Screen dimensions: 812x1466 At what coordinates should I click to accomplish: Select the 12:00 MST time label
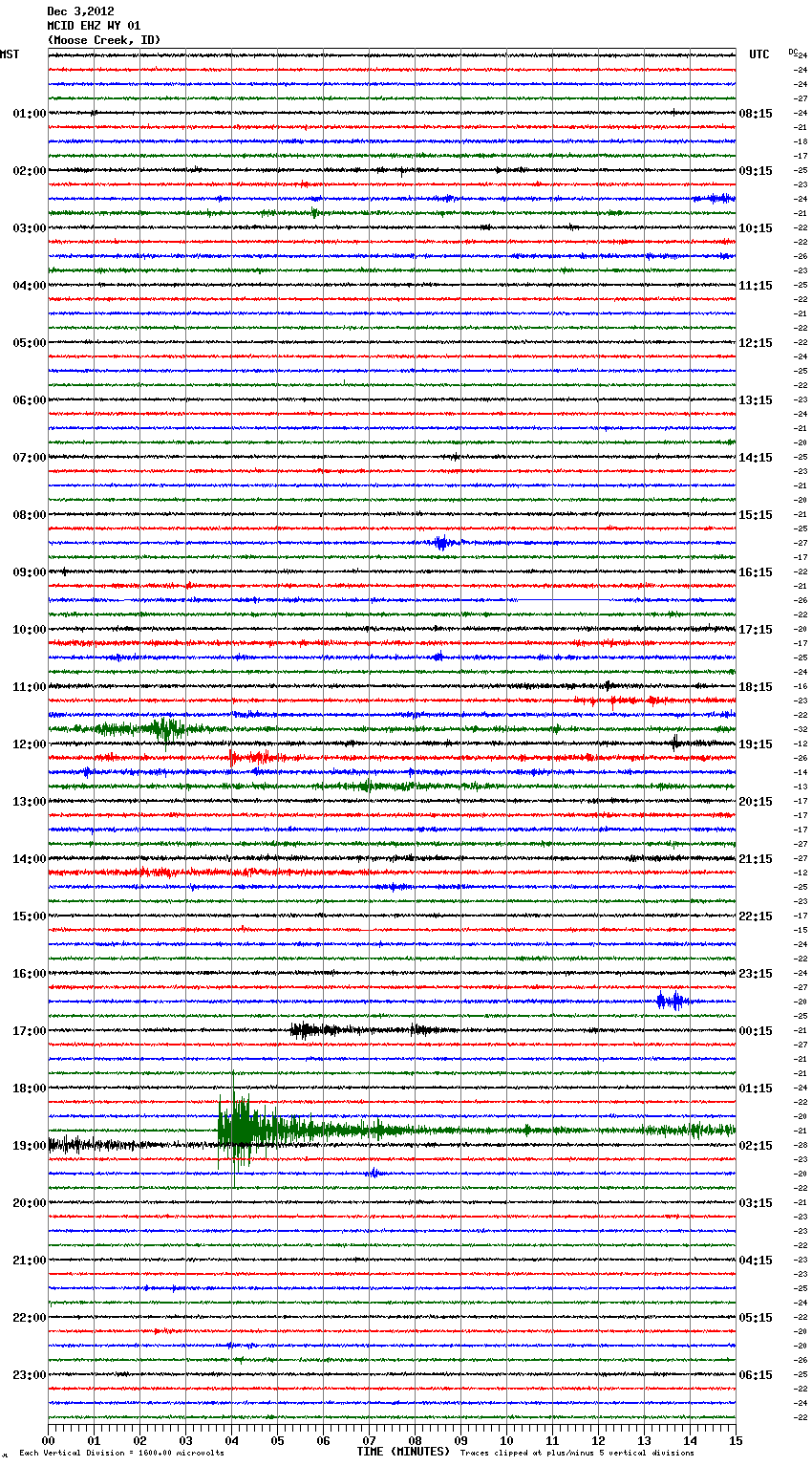click(29, 744)
